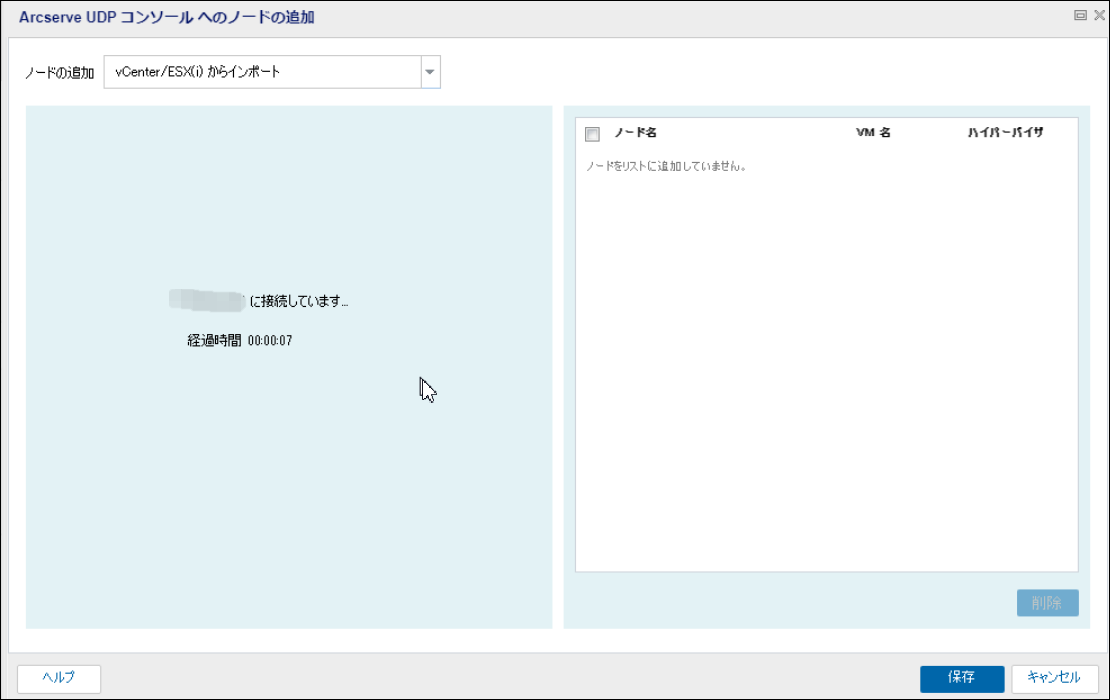The width and height of the screenshot is (1110, 700).
Task: Click the ノードの追加 field label
Action: click(x=59, y=73)
